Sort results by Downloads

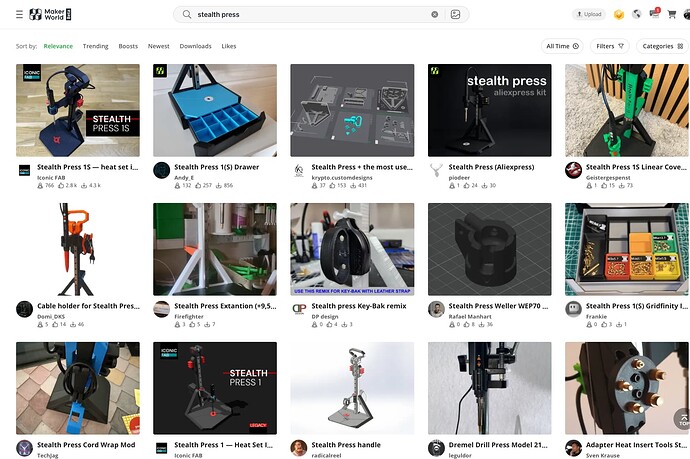195,46
